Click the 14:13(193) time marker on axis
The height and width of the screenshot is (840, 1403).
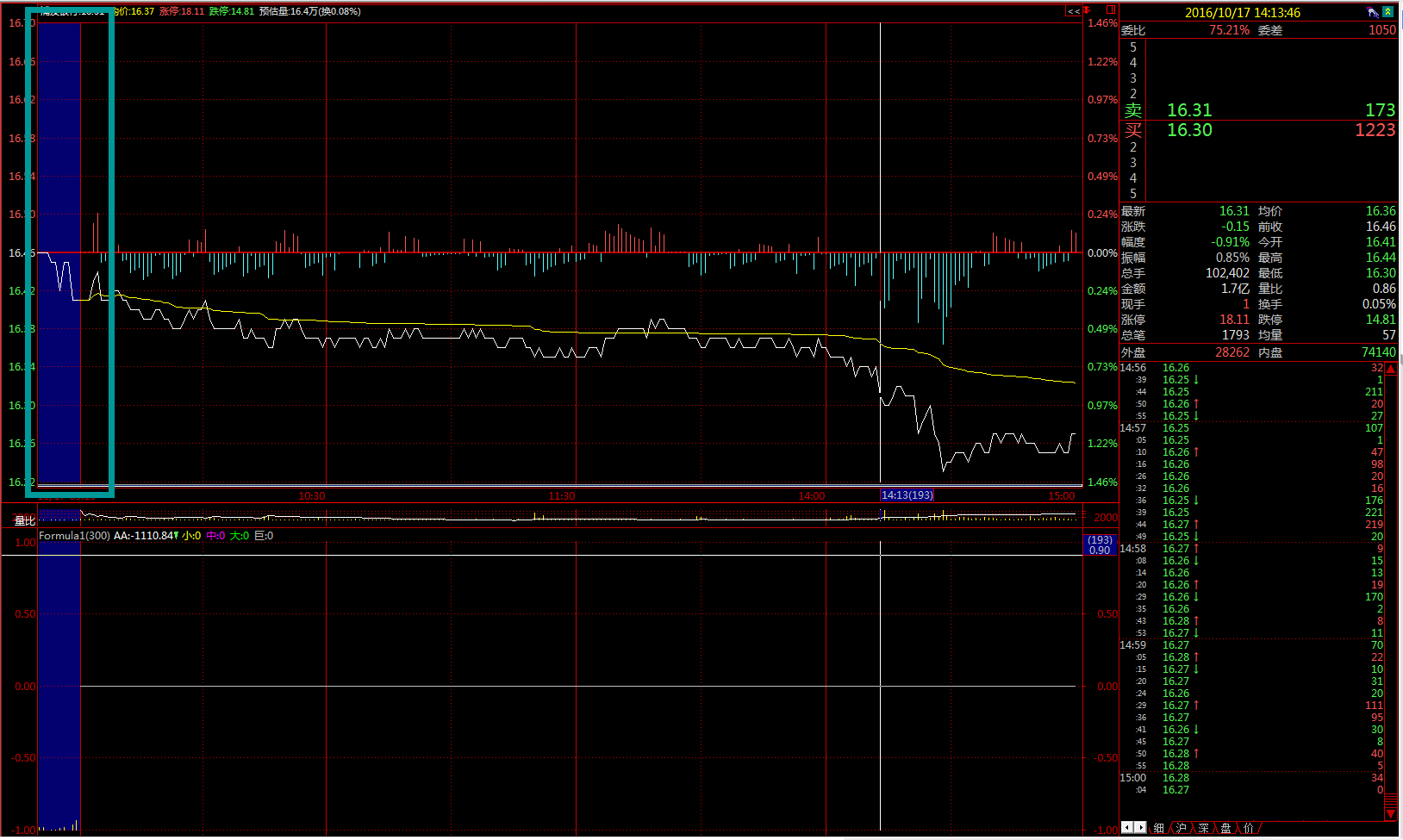[907, 495]
